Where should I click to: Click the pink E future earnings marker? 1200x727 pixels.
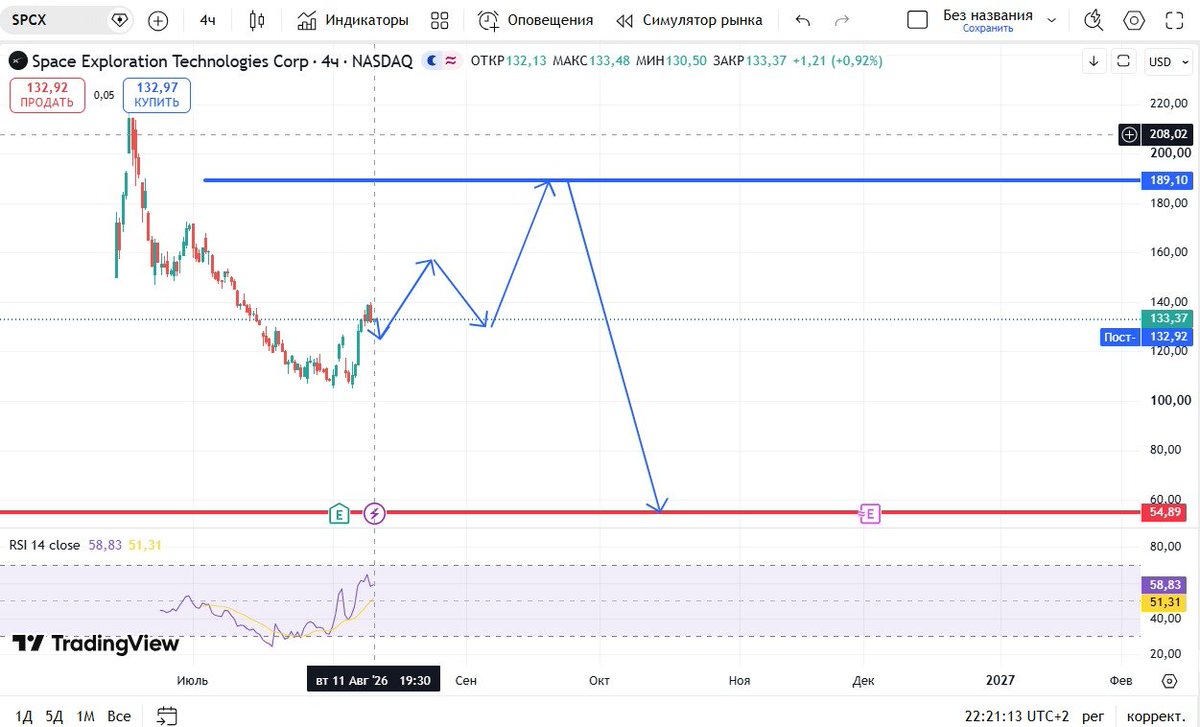(870, 514)
